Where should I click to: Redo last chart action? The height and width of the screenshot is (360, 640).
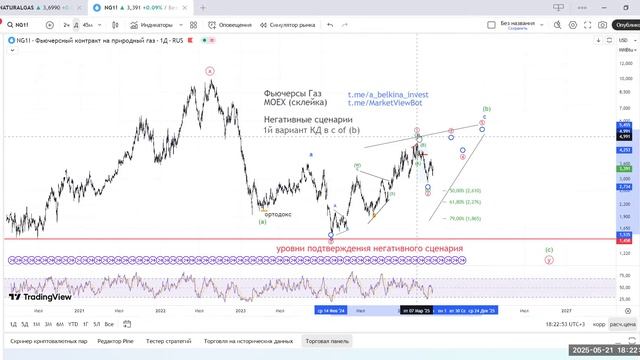344,25
